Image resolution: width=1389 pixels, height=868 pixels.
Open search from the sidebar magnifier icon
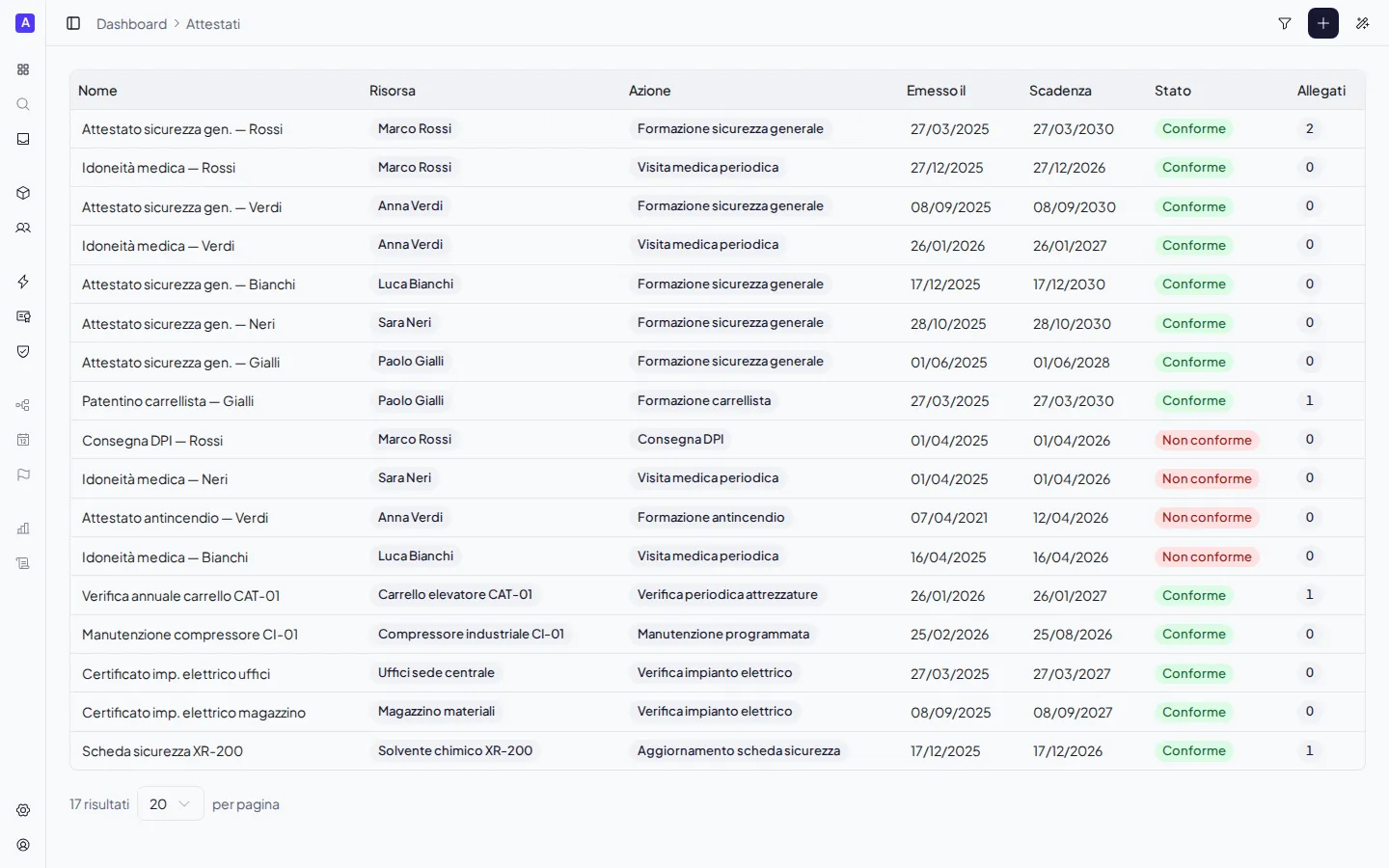(x=23, y=104)
